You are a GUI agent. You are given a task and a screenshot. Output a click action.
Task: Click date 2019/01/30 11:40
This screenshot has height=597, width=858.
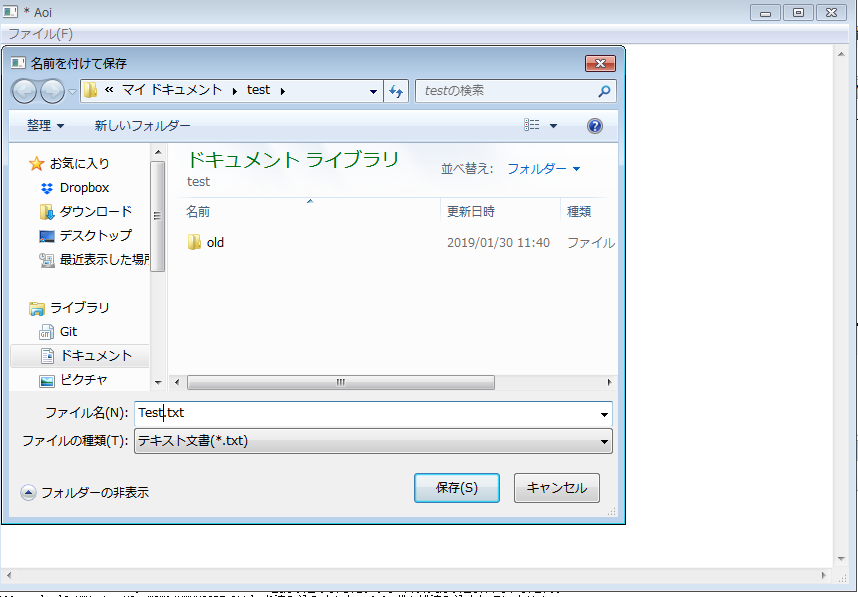click(498, 243)
